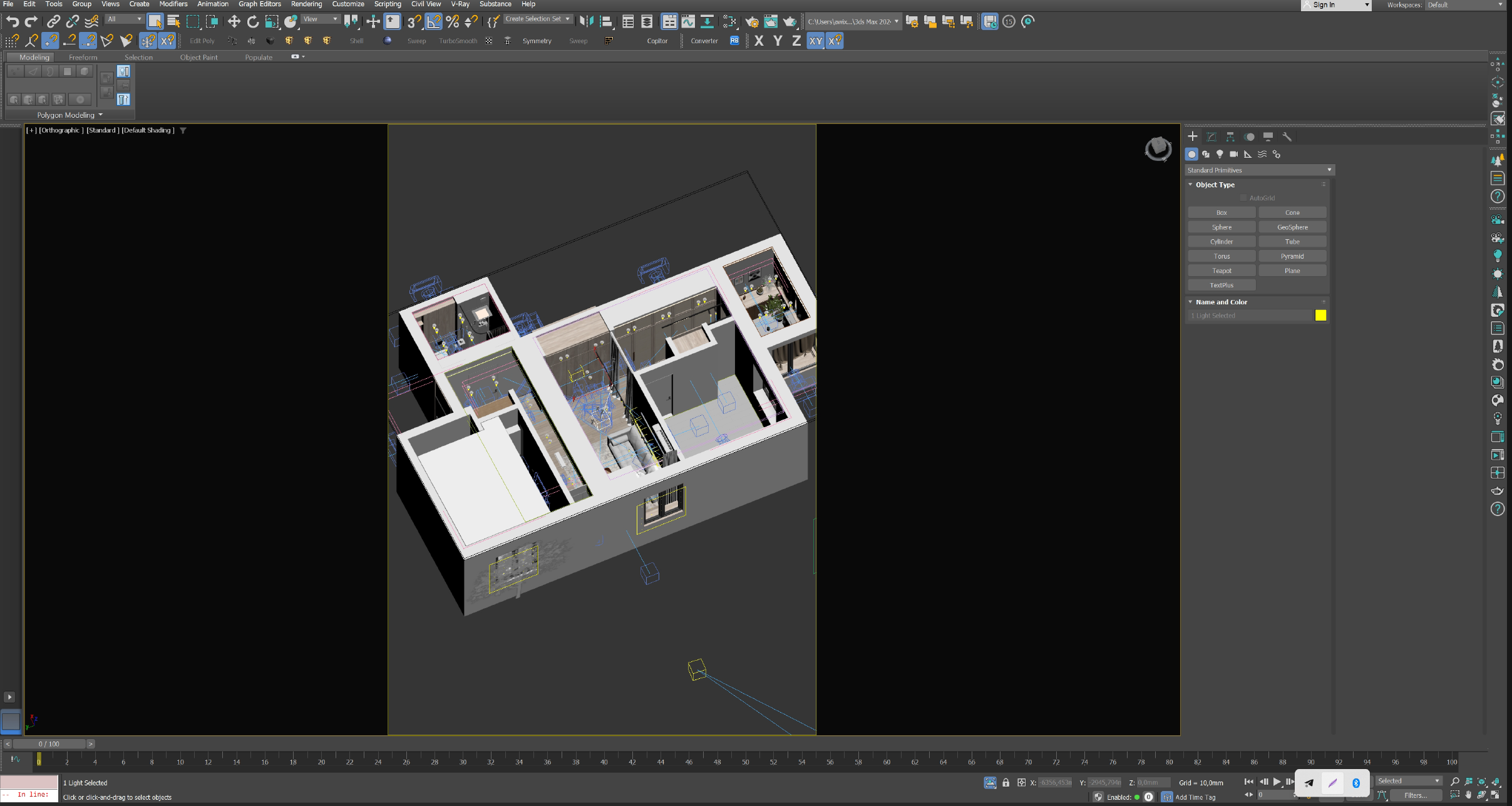Image resolution: width=1512 pixels, height=806 pixels.
Task: Open the Create Selection Set dropdown
Action: click(x=537, y=19)
